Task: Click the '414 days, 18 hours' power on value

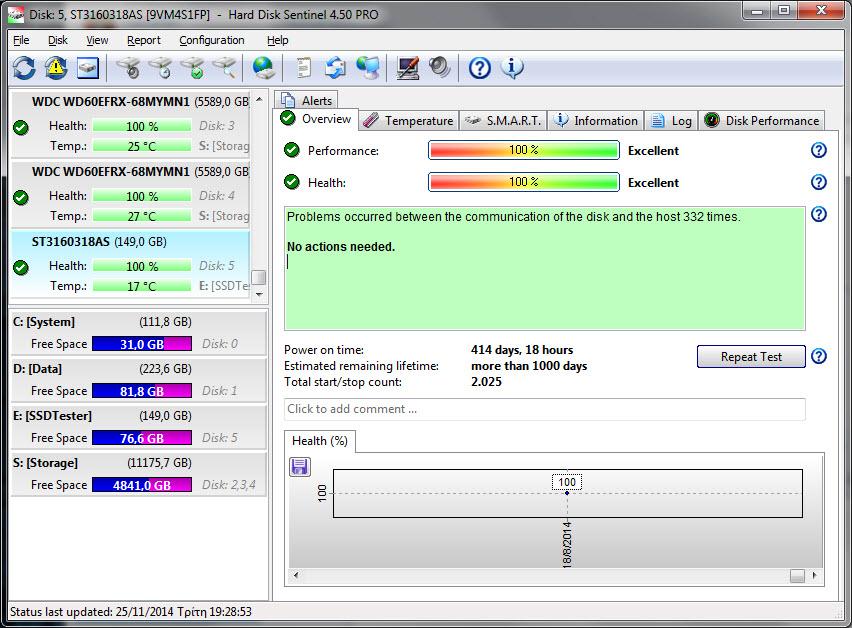Action: 522,350
